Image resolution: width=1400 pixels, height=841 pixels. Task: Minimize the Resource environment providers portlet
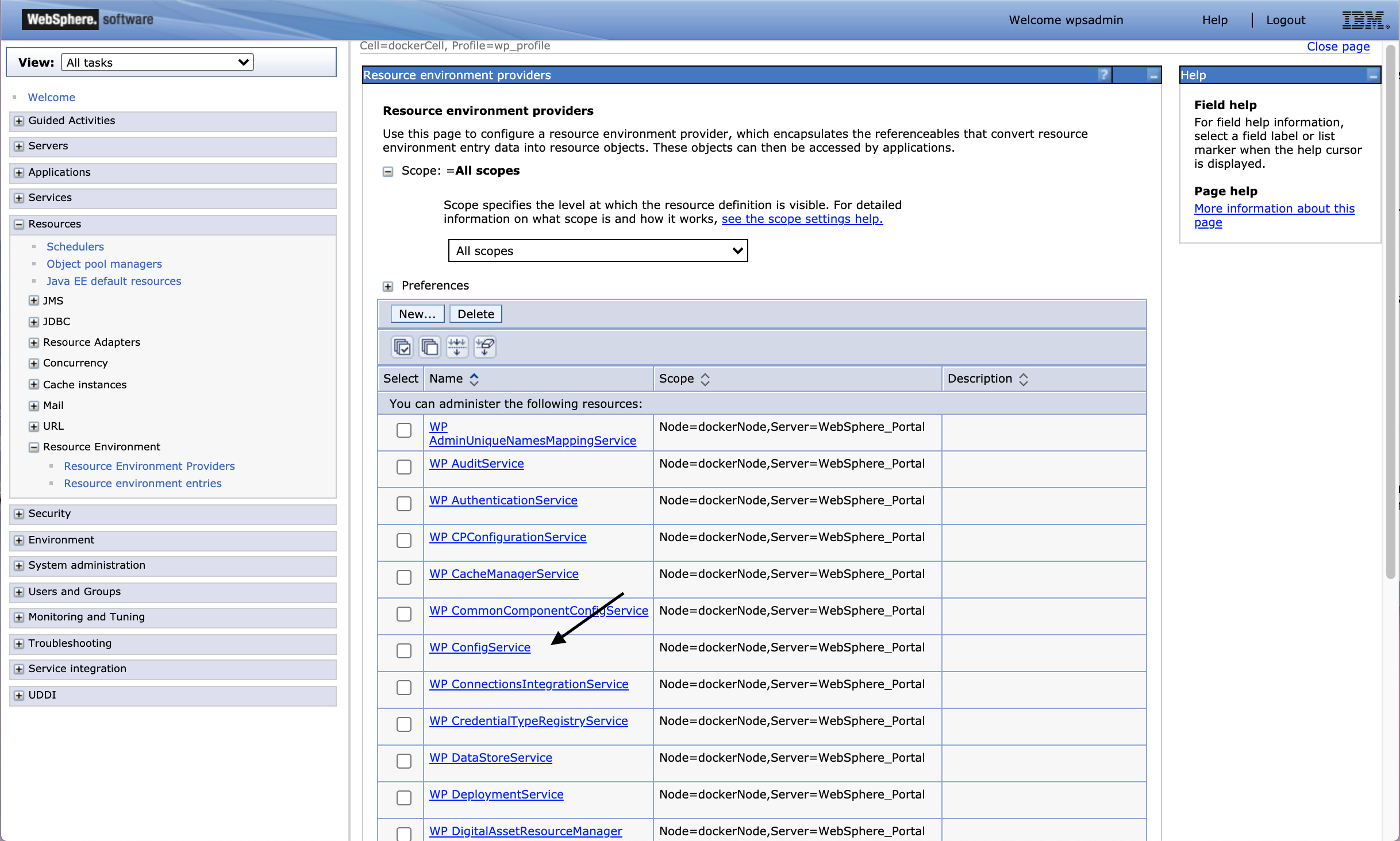pos(1153,75)
